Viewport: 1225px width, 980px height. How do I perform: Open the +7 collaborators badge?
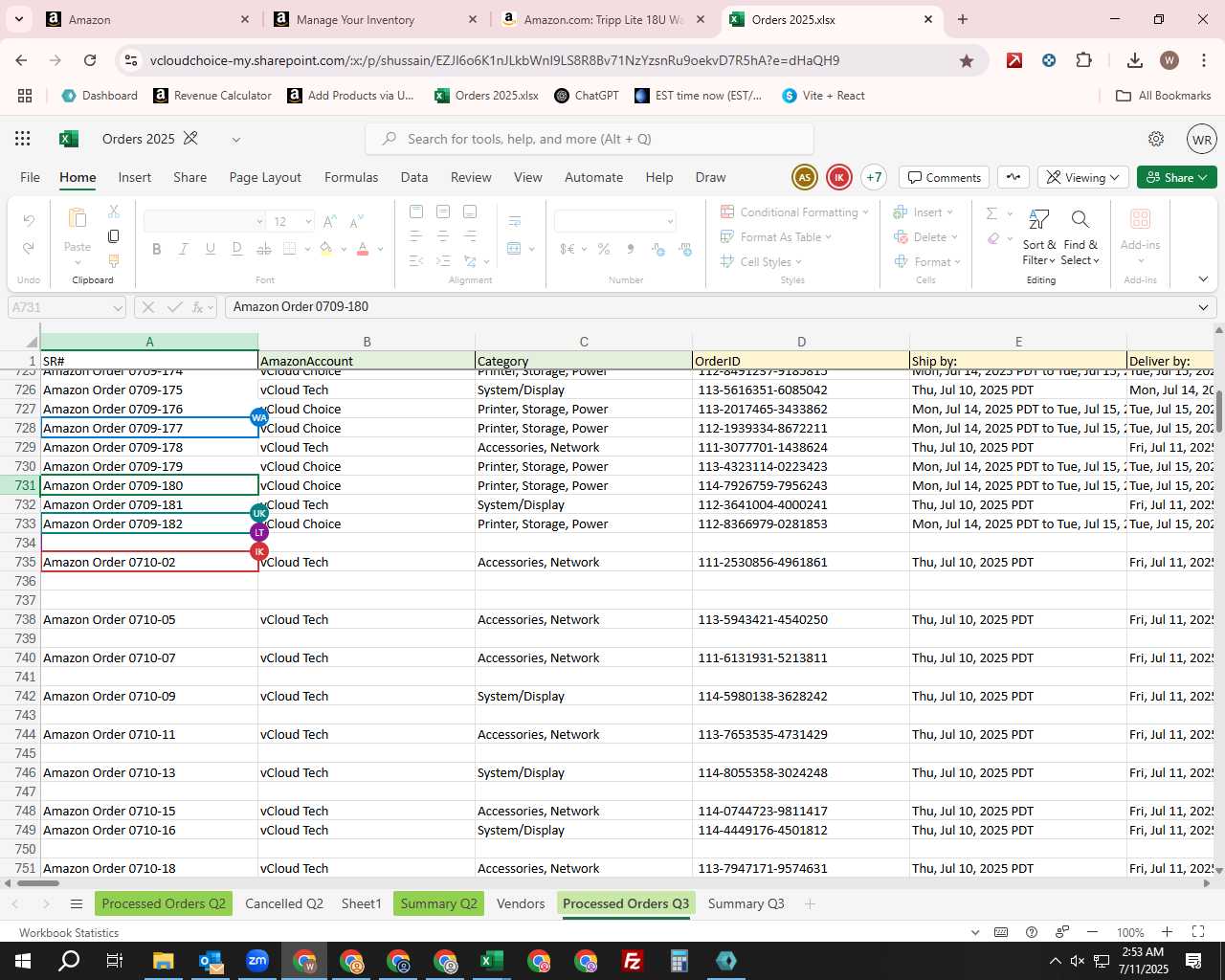(x=874, y=177)
